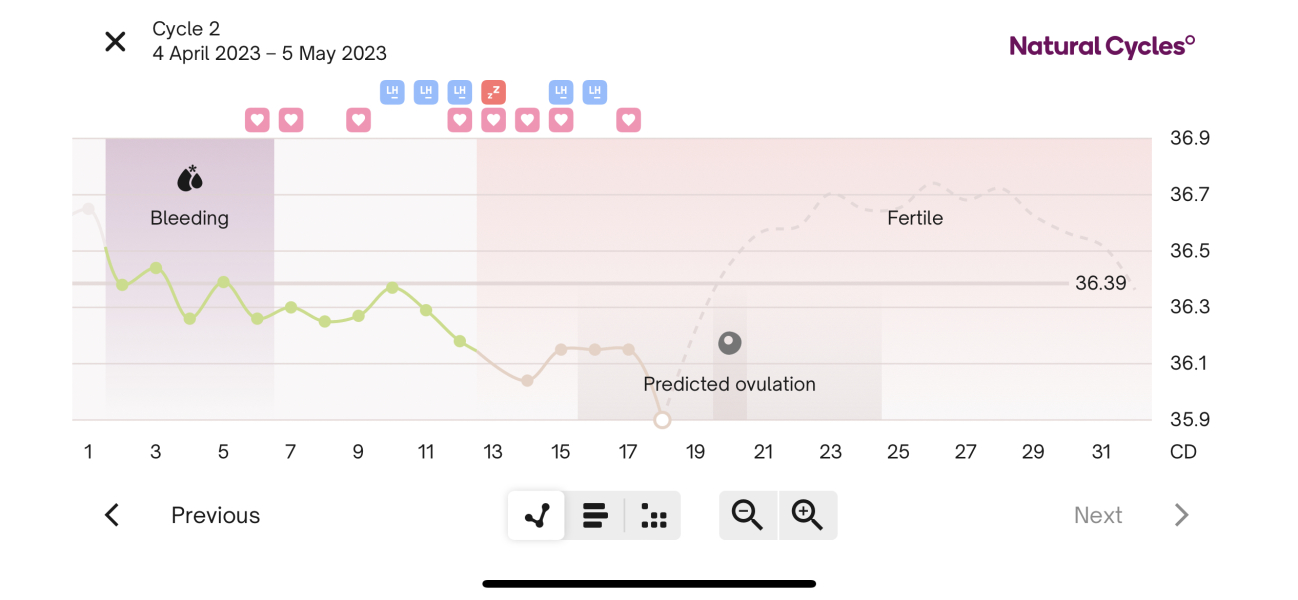
Task: Switch to the dot grid view
Action: tap(653, 516)
